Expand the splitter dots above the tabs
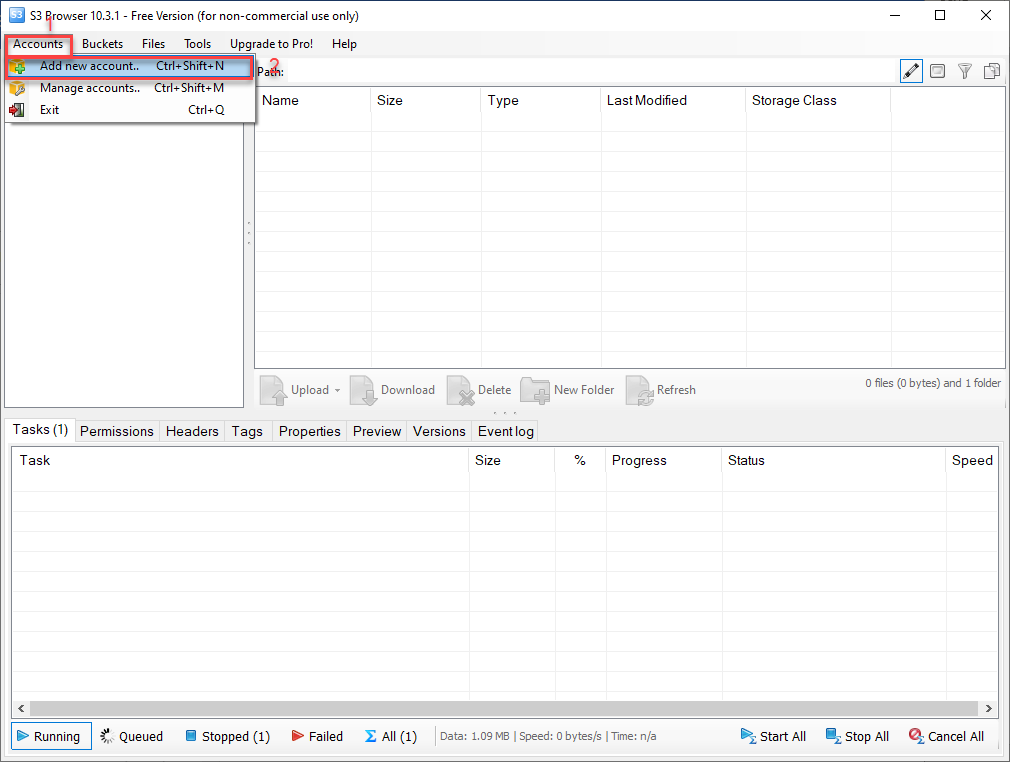 (504, 413)
